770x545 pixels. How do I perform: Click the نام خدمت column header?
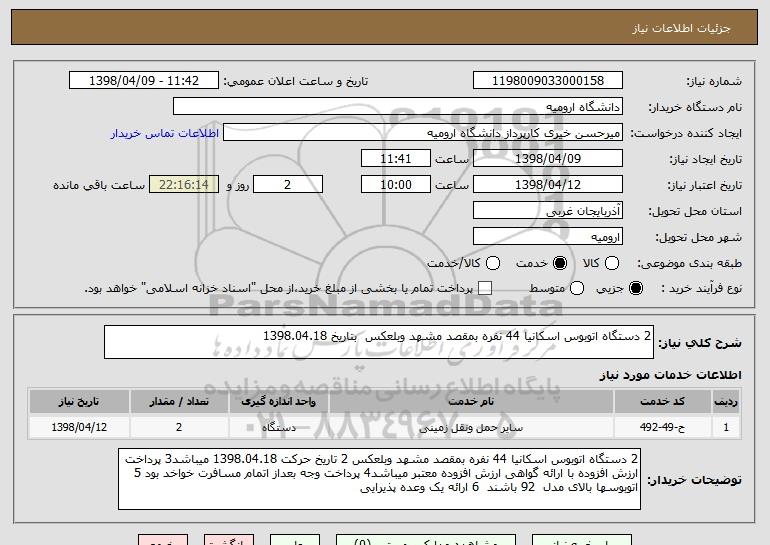pos(471,402)
